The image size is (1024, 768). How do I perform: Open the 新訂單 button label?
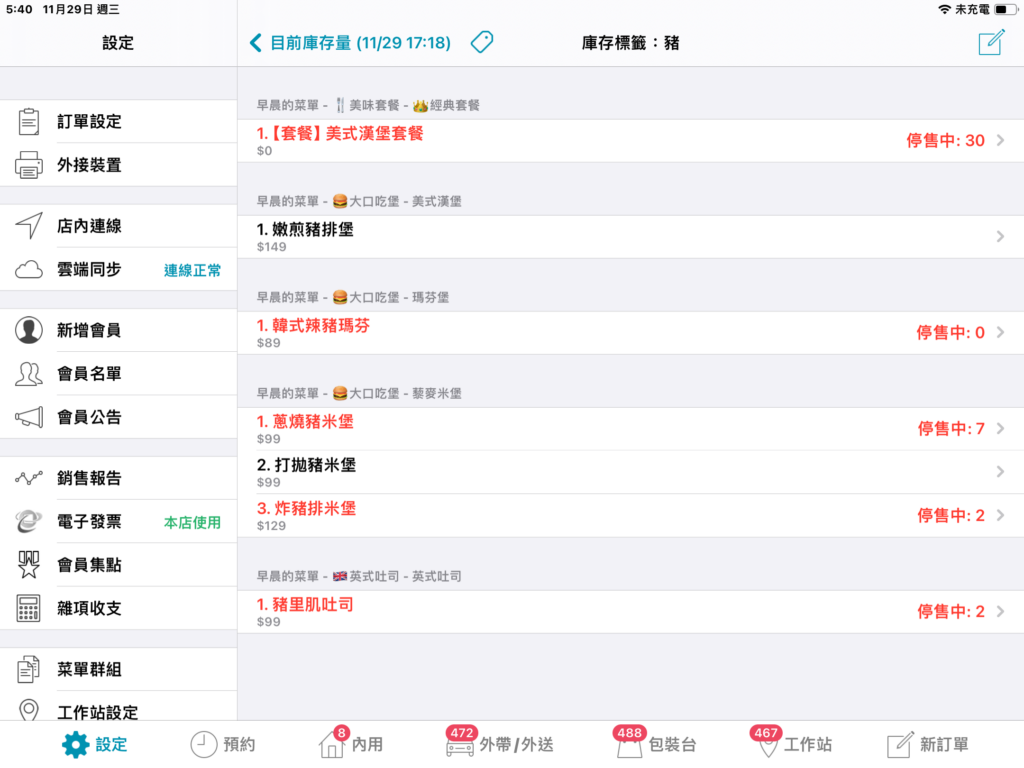click(944, 744)
